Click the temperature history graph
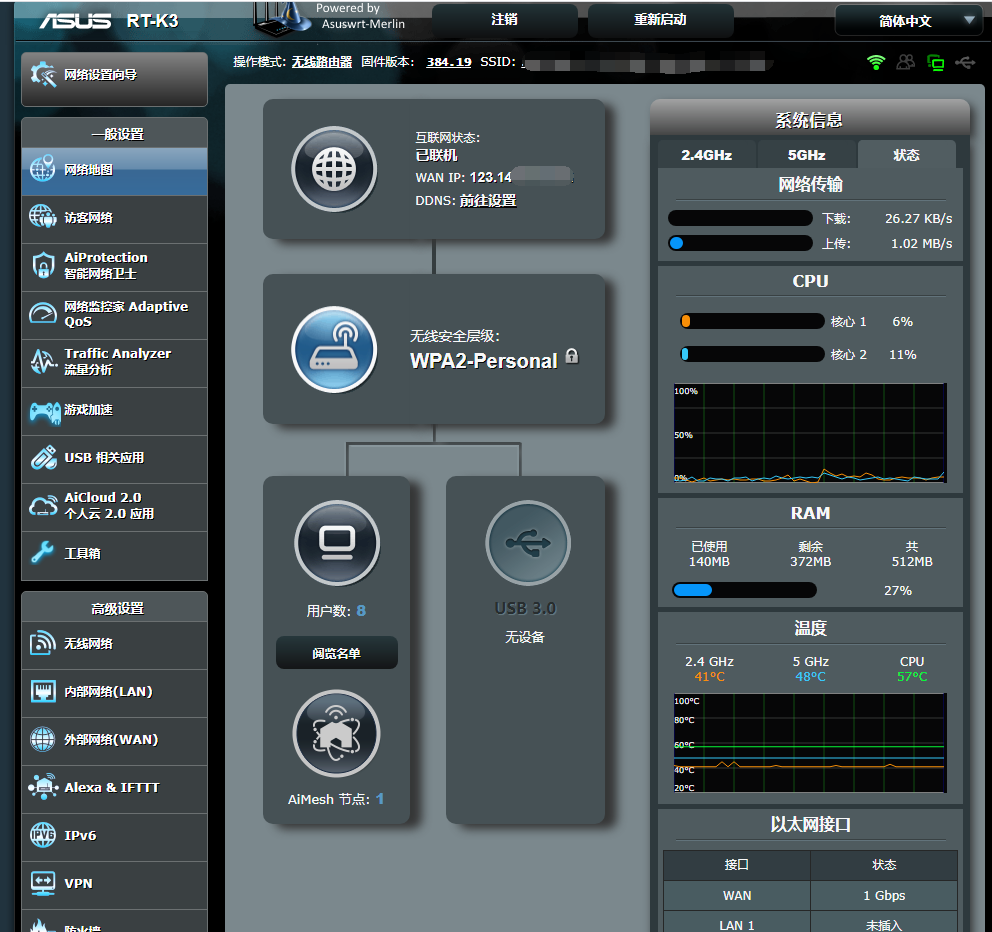 tap(810, 743)
